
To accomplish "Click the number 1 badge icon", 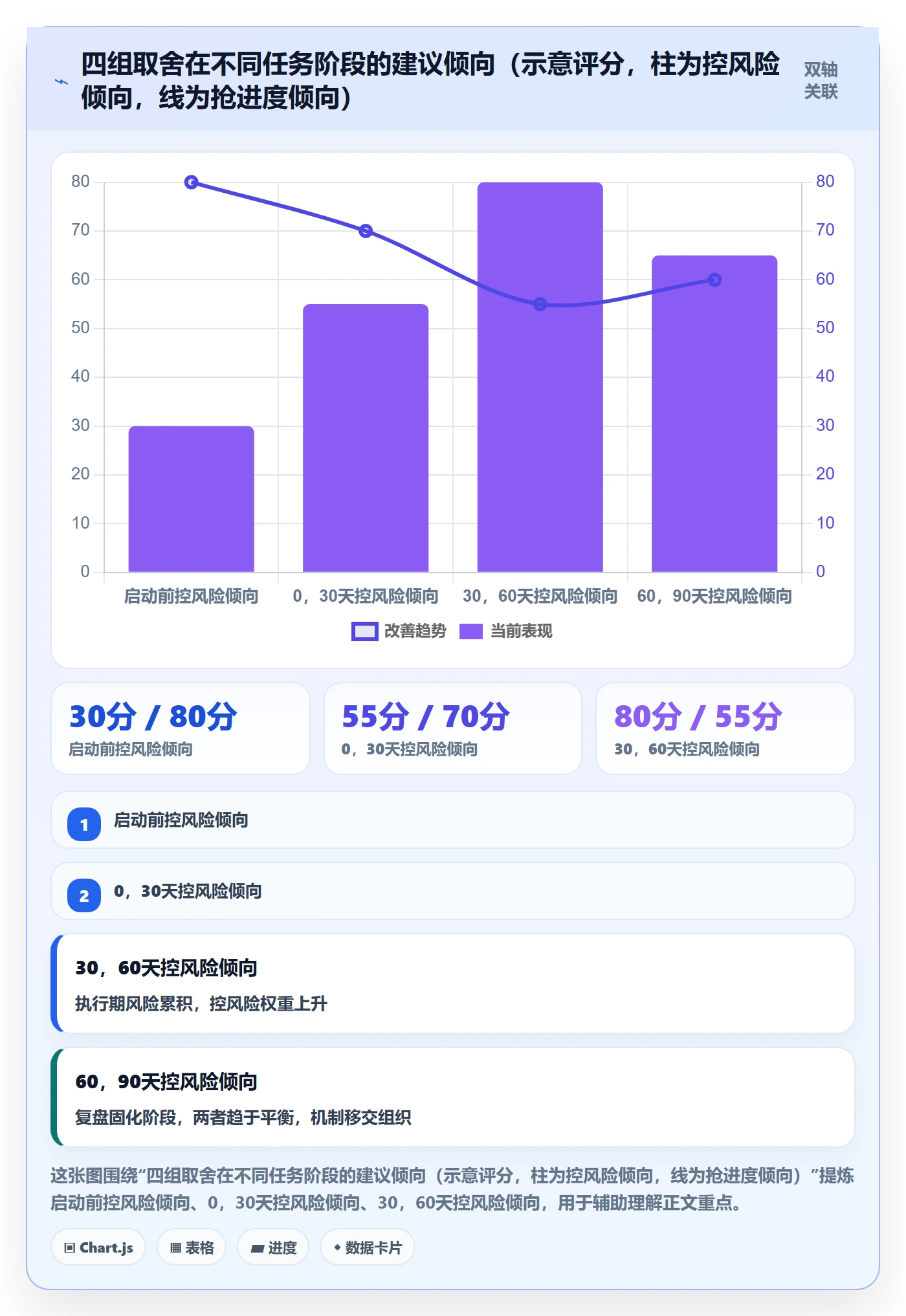I will pos(84,824).
